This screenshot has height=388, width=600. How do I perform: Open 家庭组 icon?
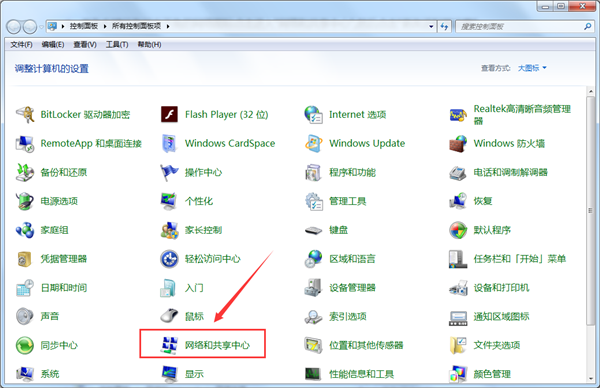pos(25,230)
